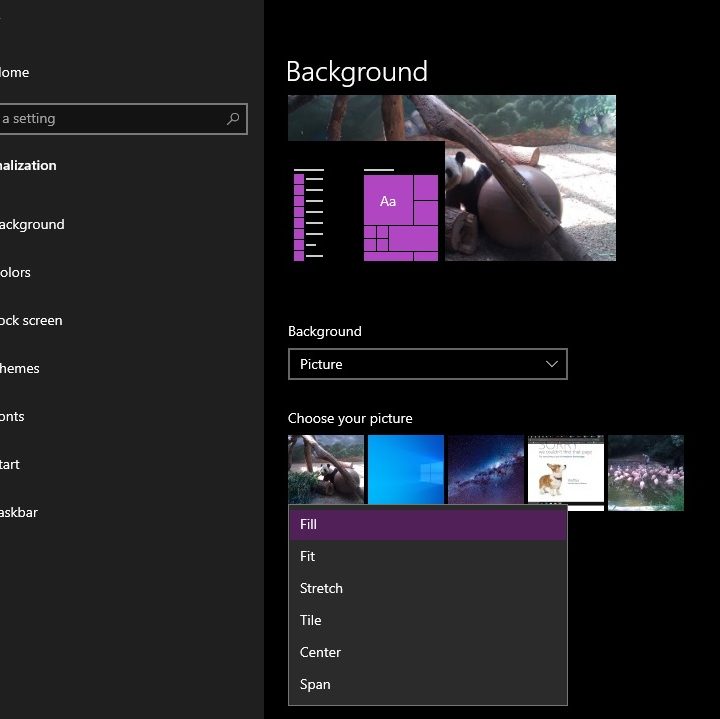The height and width of the screenshot is (719, 720).
Task: Choose Stretch from the dropdown list
Action: 428,588
